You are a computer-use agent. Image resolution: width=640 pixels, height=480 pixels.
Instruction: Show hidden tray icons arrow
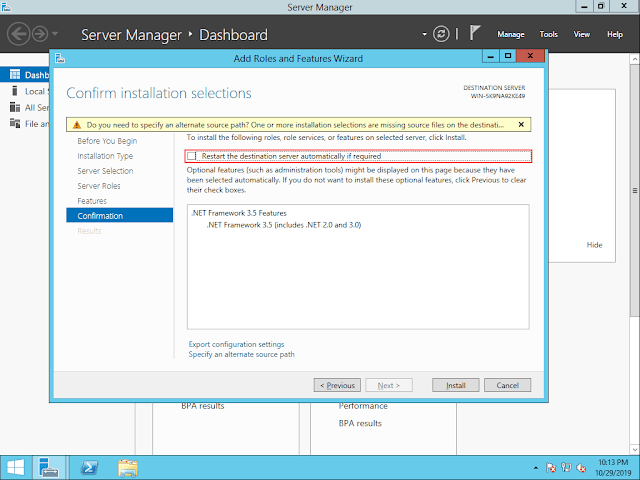pyautogui.click(x=536, y=468)
